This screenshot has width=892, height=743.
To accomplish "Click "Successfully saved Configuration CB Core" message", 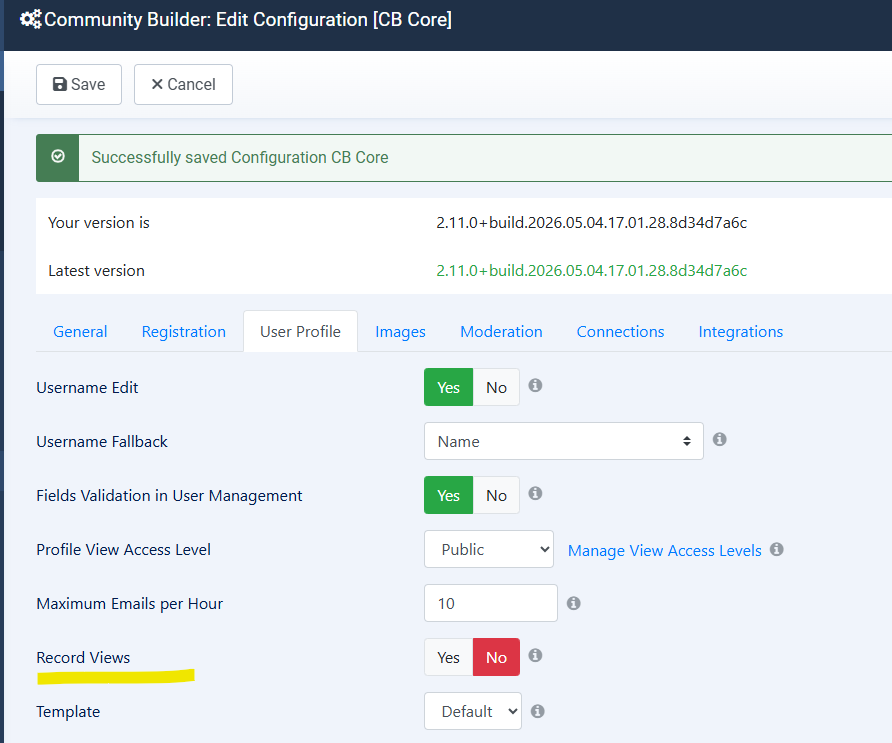I will click(240, 157).
